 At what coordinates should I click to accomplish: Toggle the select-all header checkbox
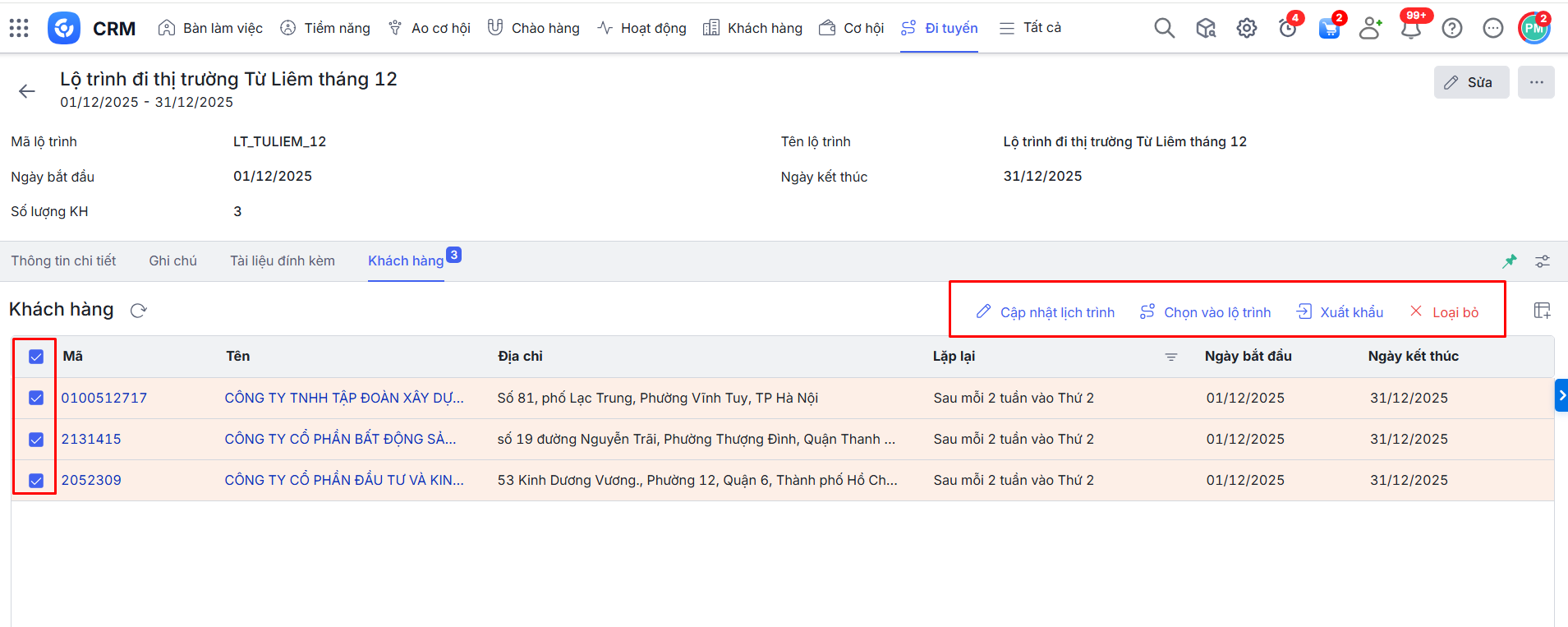pos(36,357)
